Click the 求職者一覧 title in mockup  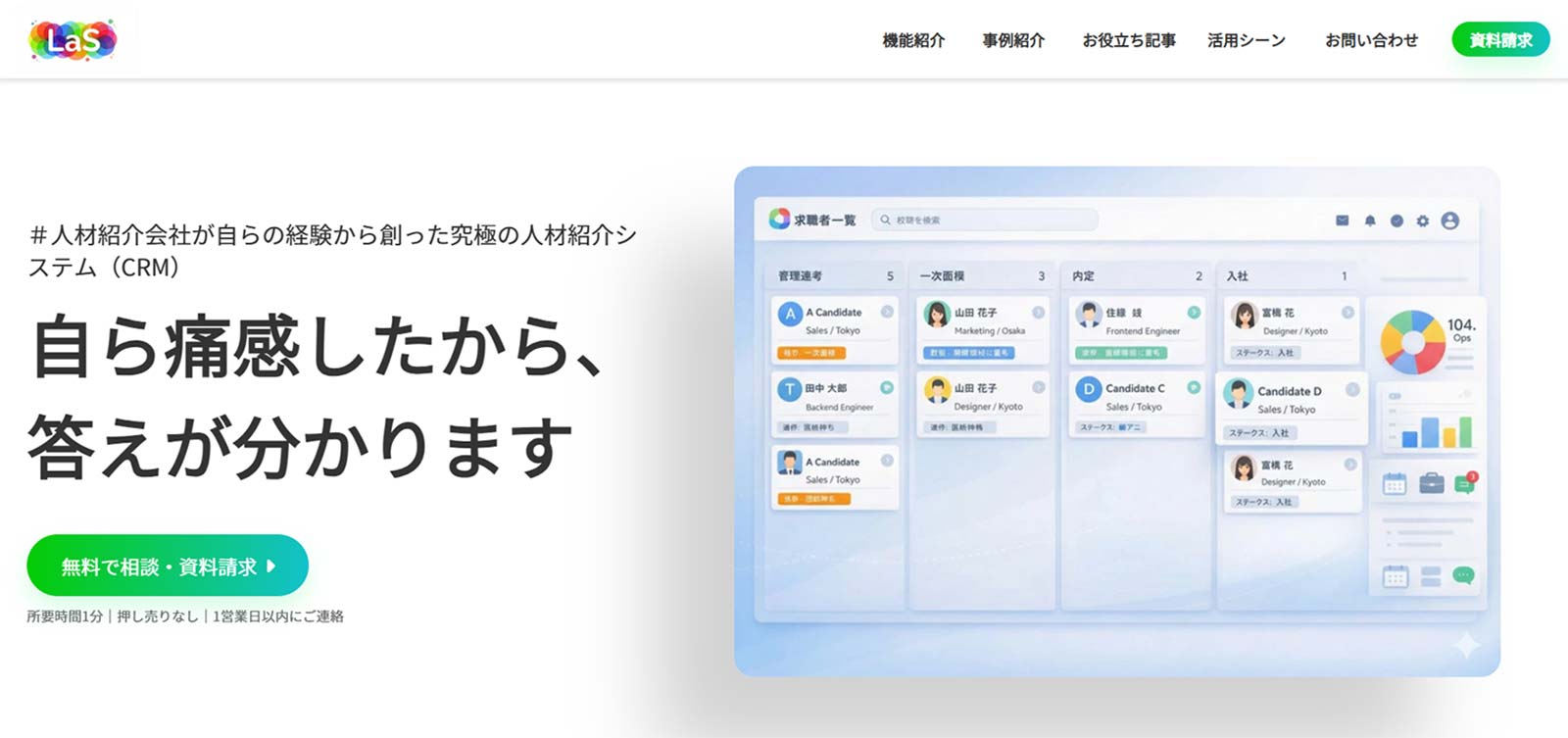coord(824,221)
